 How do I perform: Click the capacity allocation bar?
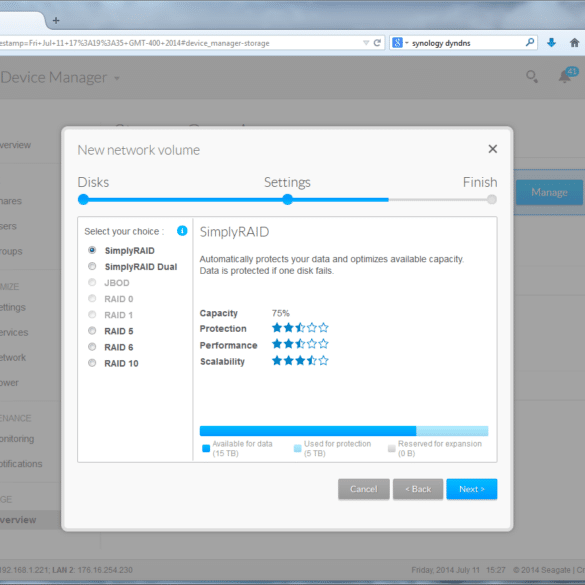tap(344, 431)
